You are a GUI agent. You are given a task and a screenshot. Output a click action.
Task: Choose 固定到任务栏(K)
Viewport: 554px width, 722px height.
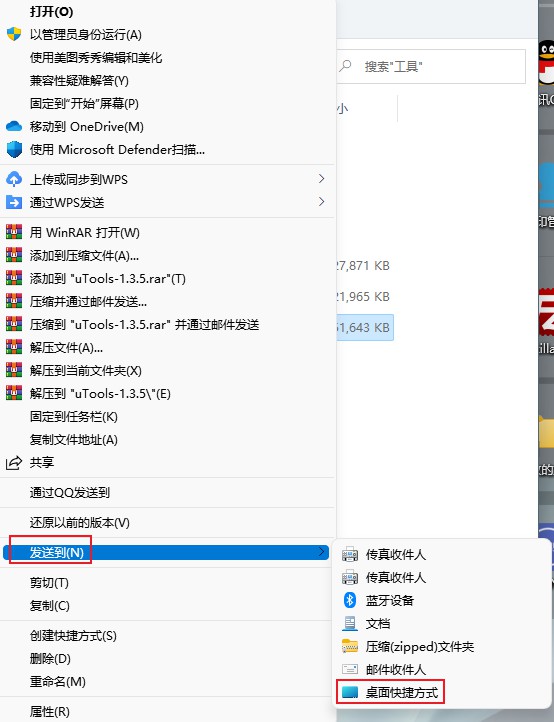click(74, 417)
